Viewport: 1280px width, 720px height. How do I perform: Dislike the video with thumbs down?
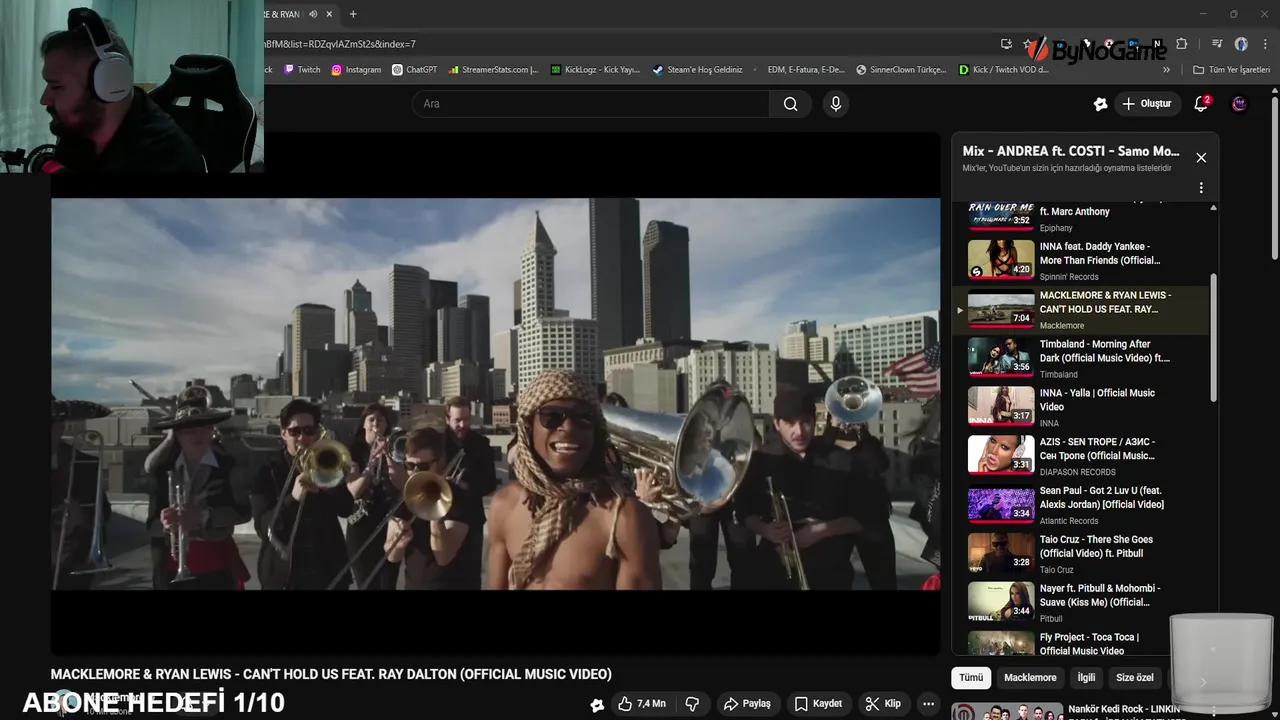click(x=692, y=704)
